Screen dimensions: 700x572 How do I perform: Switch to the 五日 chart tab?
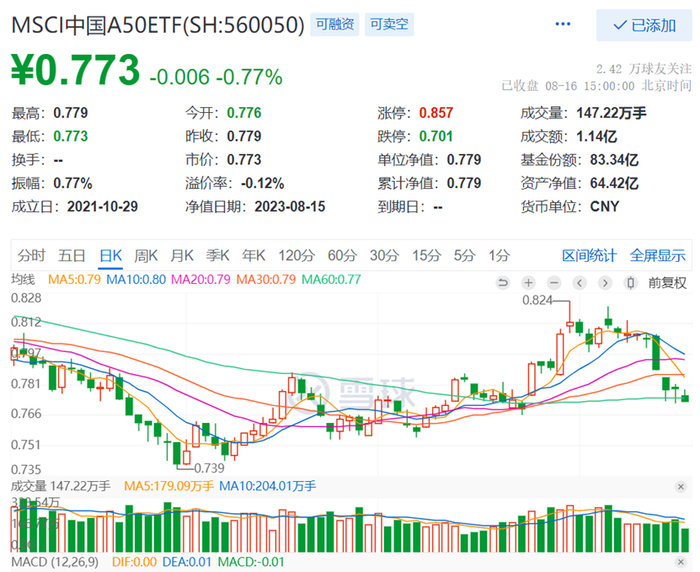coord(71,255)
